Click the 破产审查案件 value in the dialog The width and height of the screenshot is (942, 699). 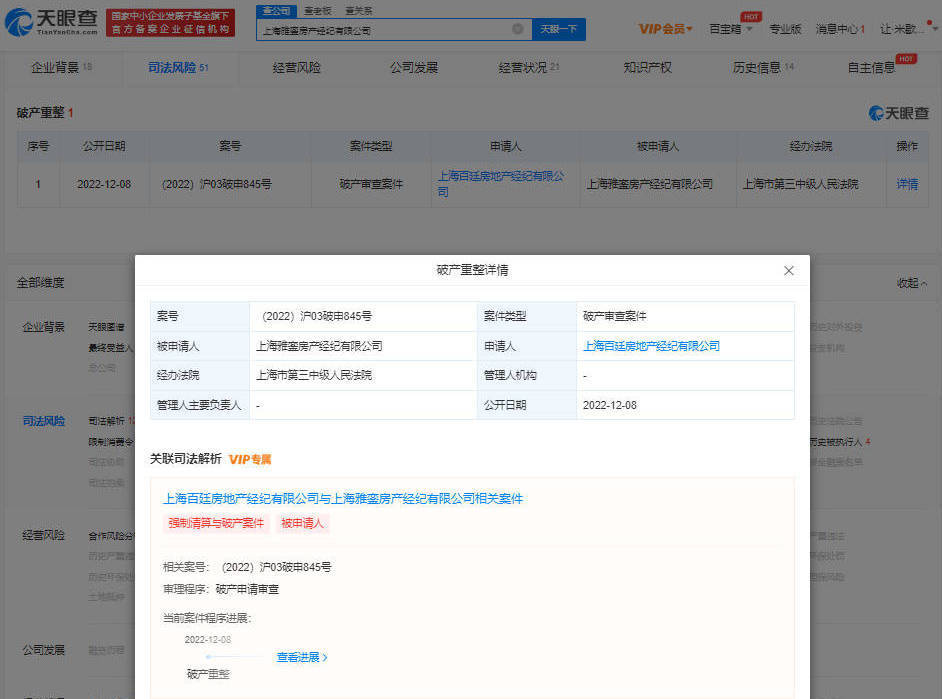[615, 316]
